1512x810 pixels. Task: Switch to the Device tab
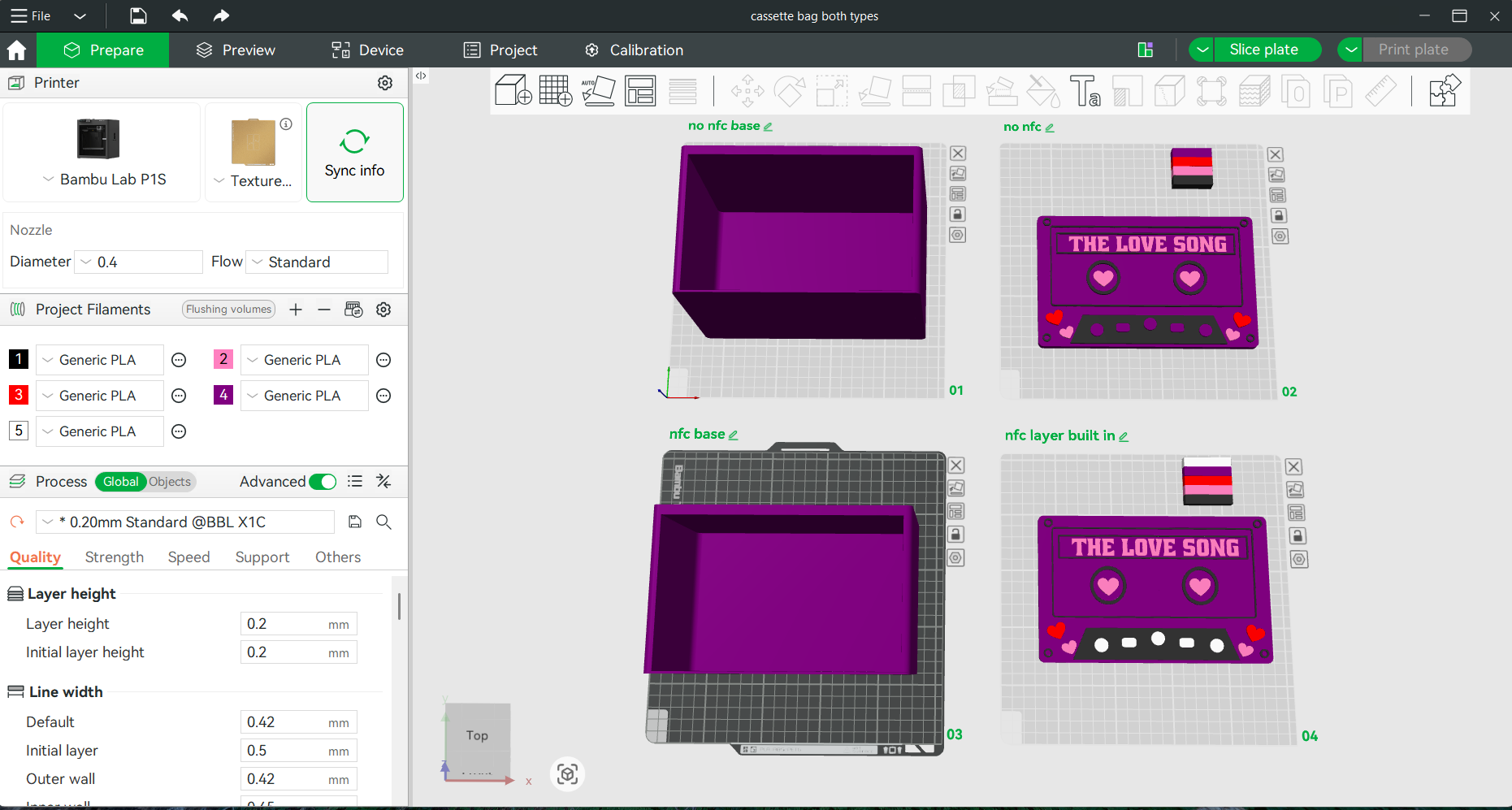pyautogui.click(x=367, y=50)
